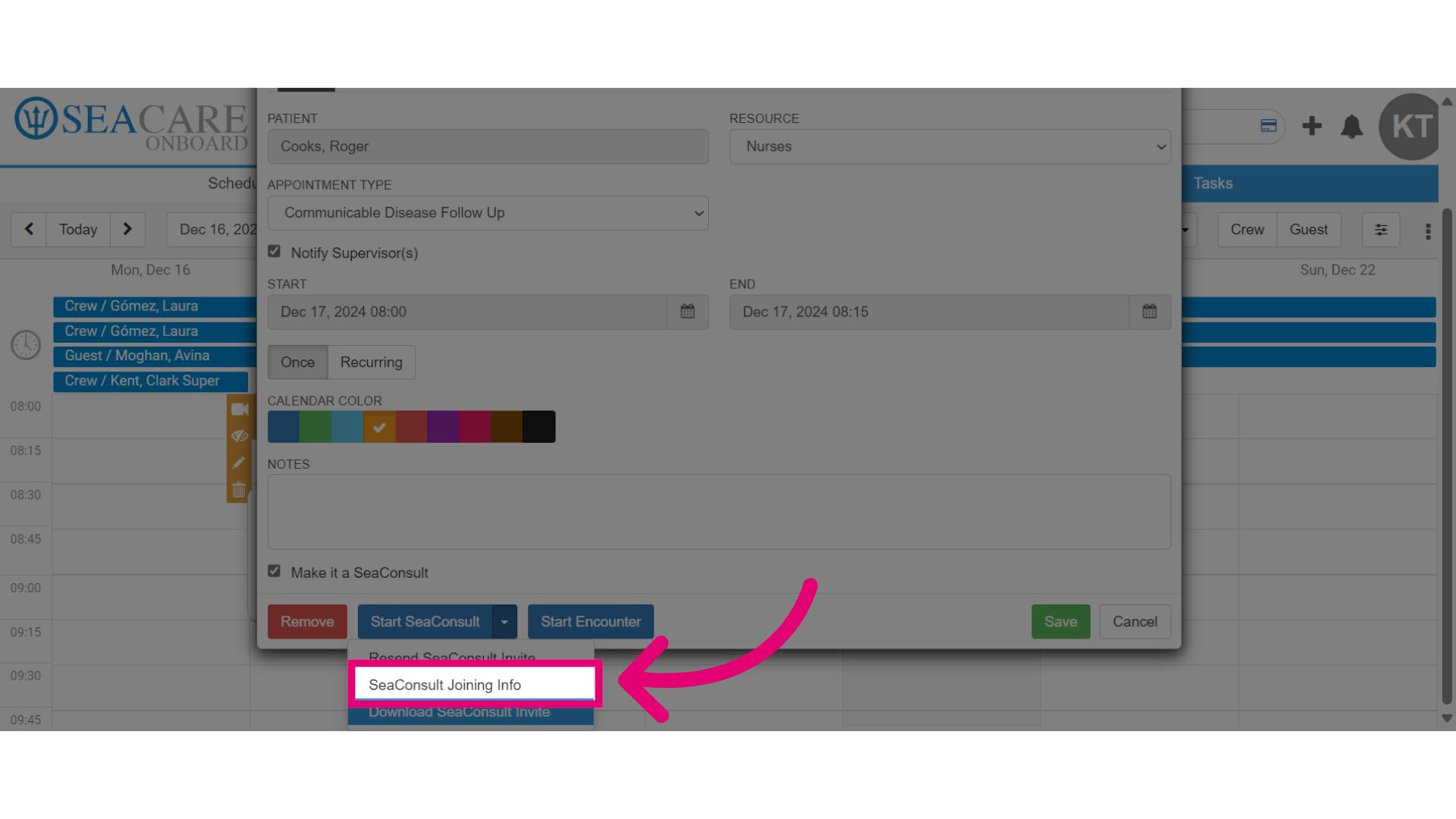Open the Appointment Type dropdown

488,213
